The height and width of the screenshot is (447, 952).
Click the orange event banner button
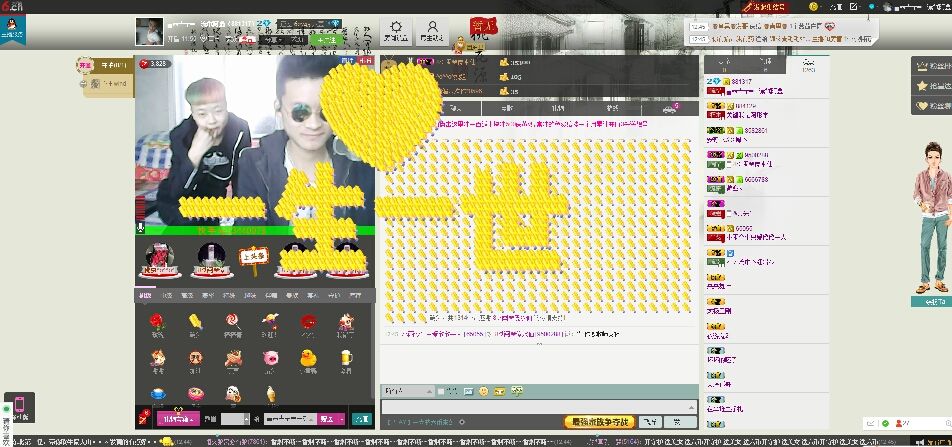point(601,422)
